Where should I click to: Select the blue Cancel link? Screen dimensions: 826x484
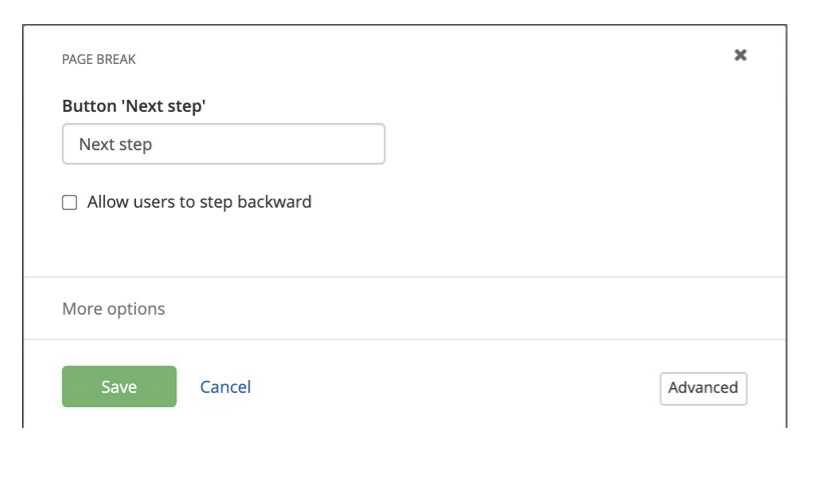(225, 387)
